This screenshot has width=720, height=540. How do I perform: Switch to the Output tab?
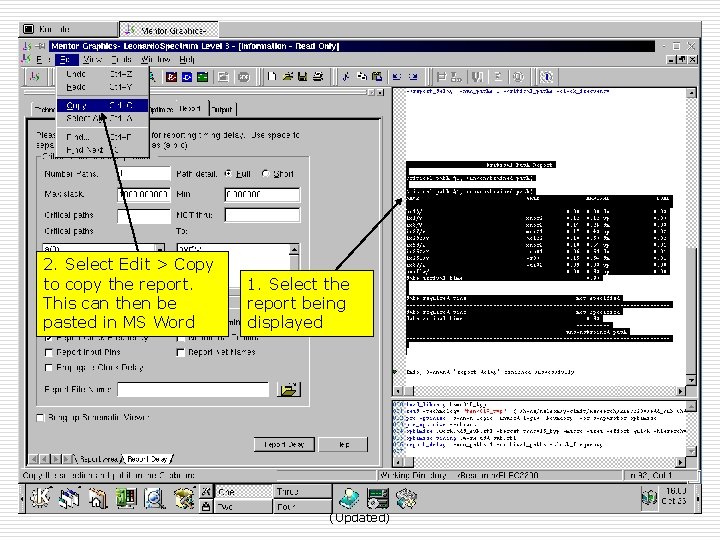[222, 109]
